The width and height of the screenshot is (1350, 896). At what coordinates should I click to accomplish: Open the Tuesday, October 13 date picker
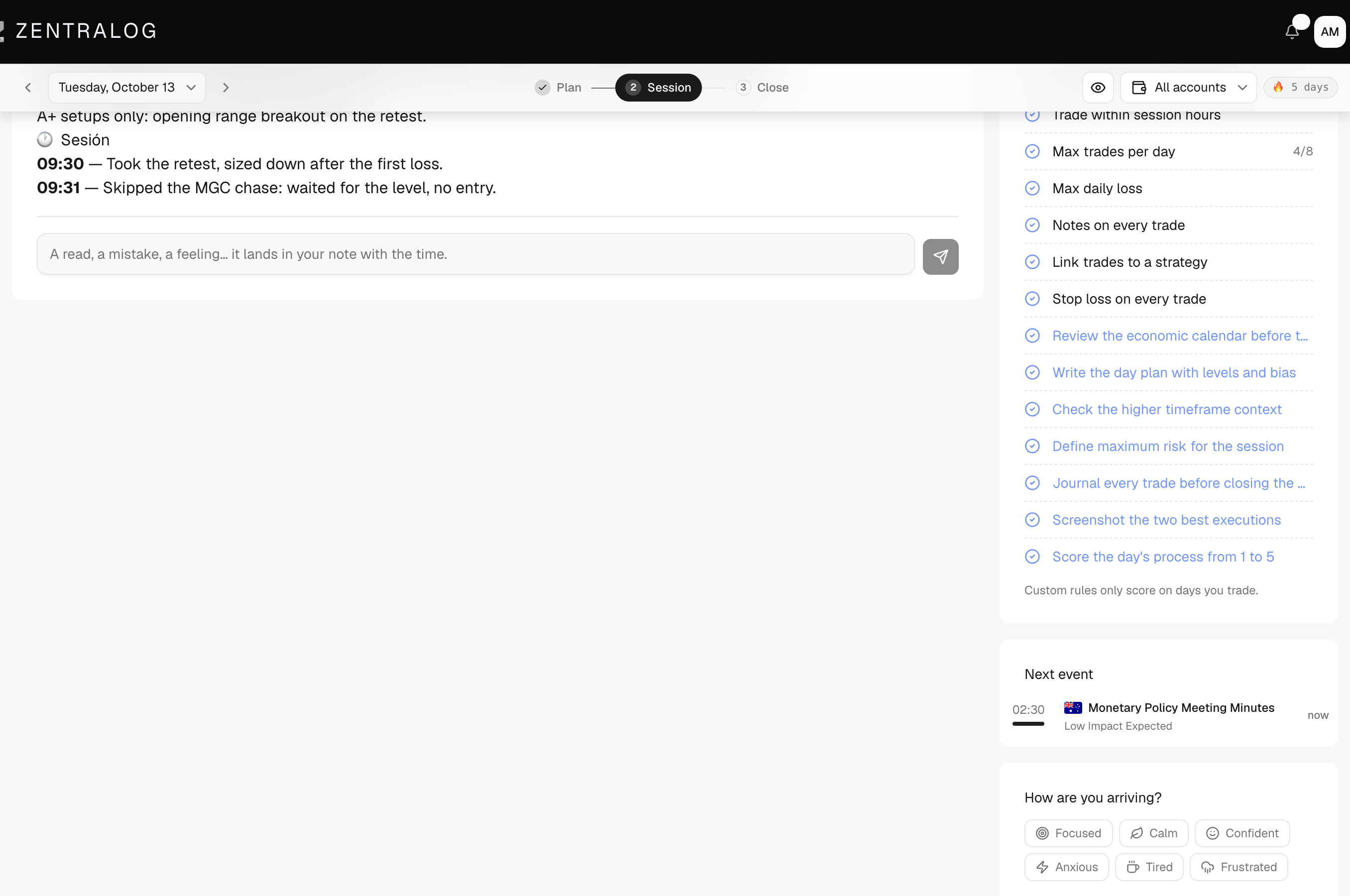(x=127, y=88)
